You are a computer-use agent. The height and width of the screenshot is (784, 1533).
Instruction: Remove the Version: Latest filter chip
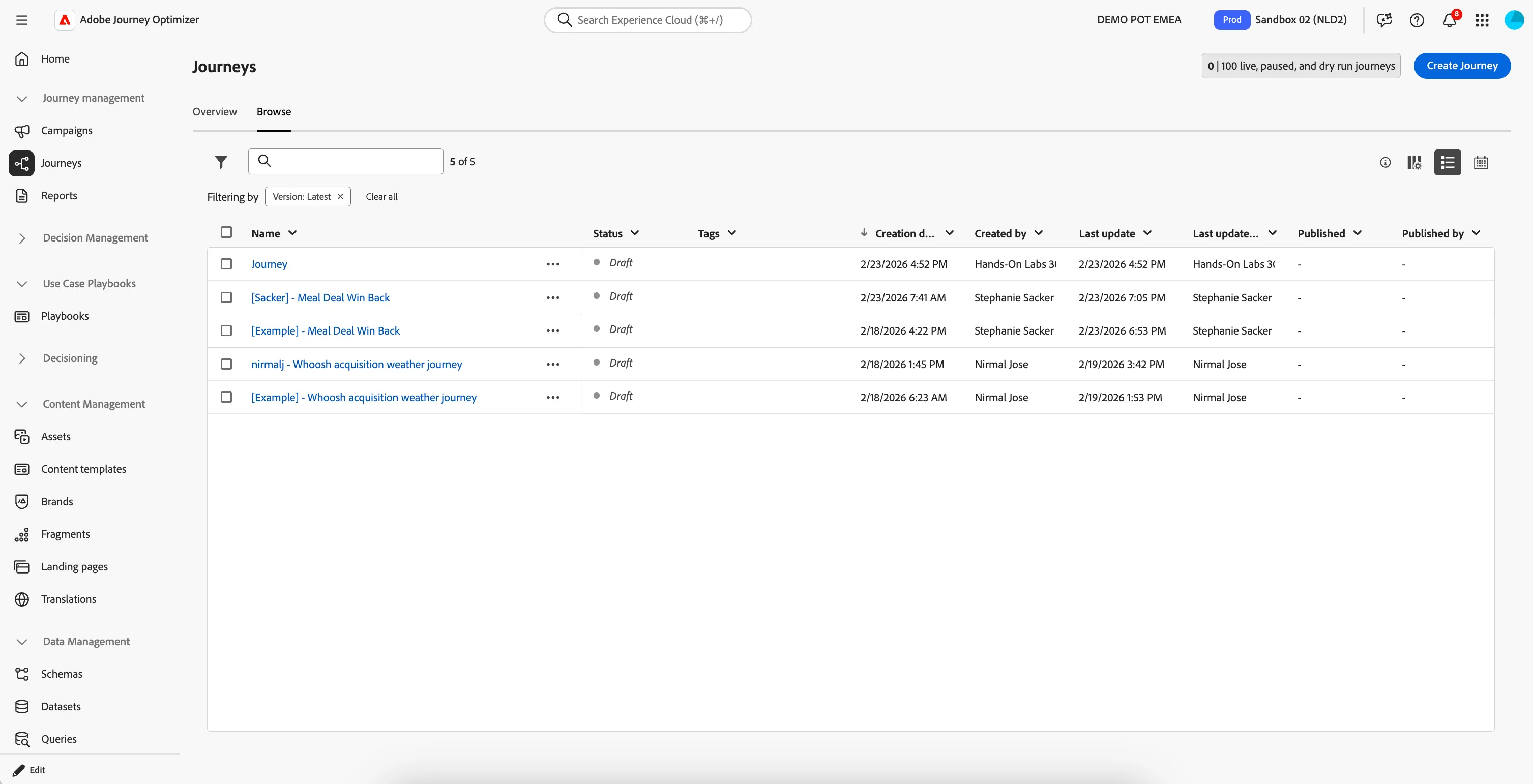pyautogui.click(x=340, y=197)
